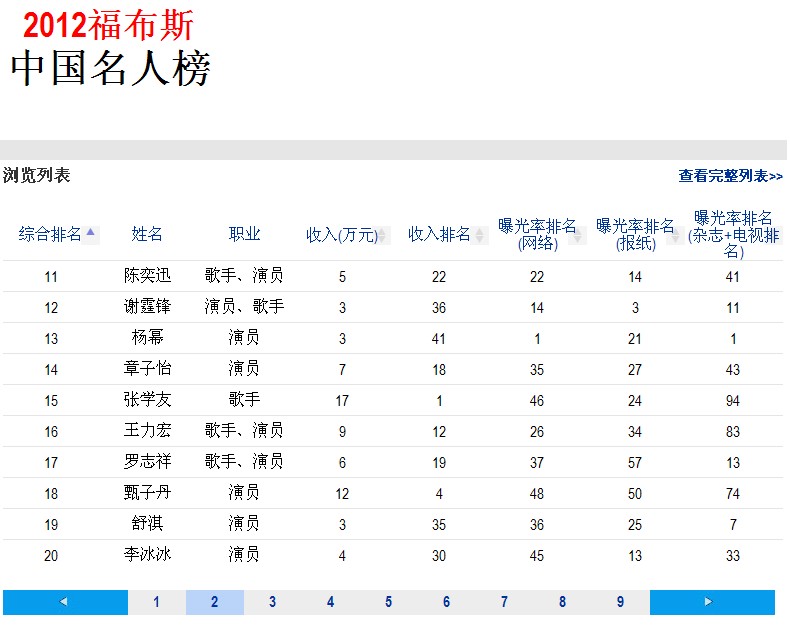The width and height of the screenshot is (798, 637).
Task: Select the name 陈奕迅
Action: pyautogui.click(x=147, y=276)
